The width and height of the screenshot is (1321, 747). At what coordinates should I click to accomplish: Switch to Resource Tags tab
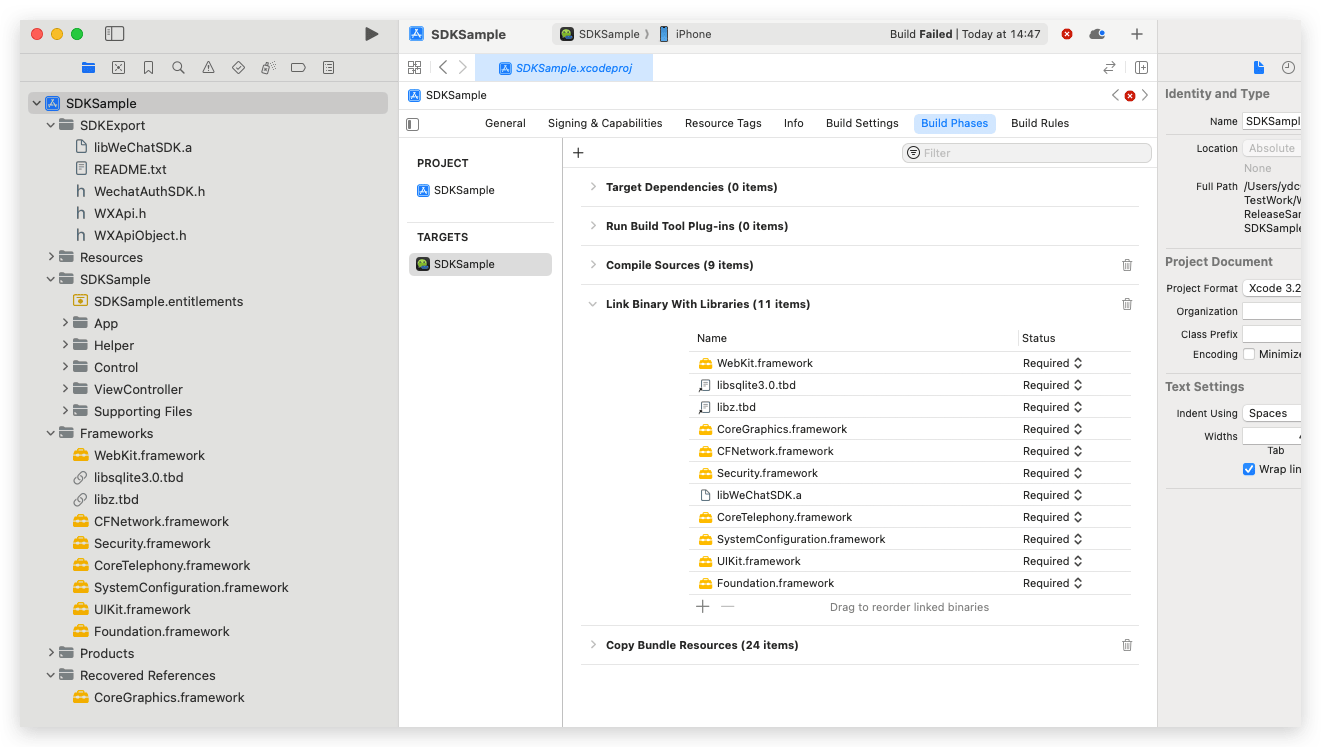(723, 123)
